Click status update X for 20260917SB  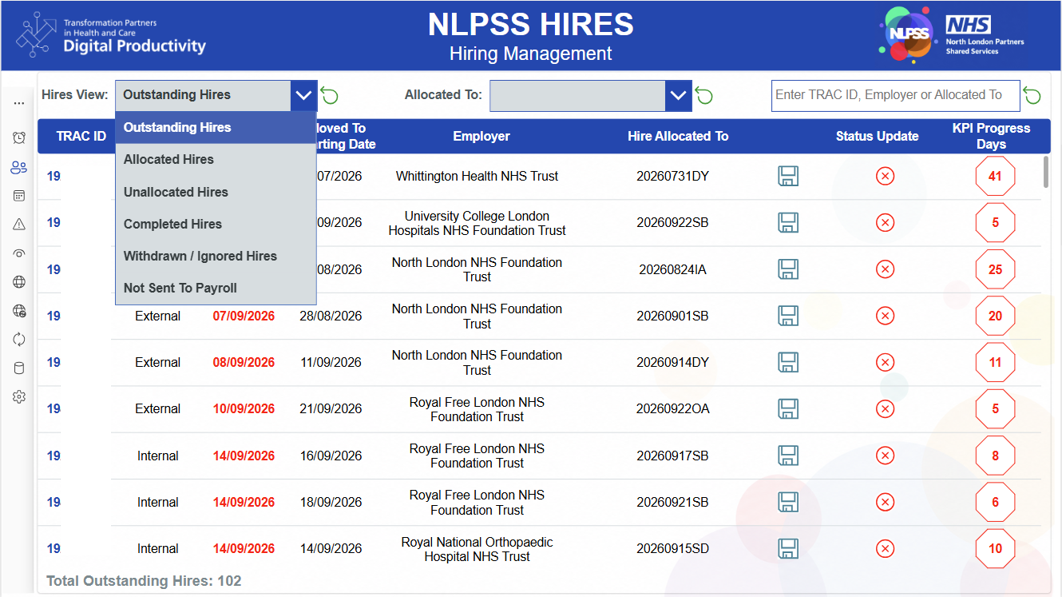coord(885,456)
